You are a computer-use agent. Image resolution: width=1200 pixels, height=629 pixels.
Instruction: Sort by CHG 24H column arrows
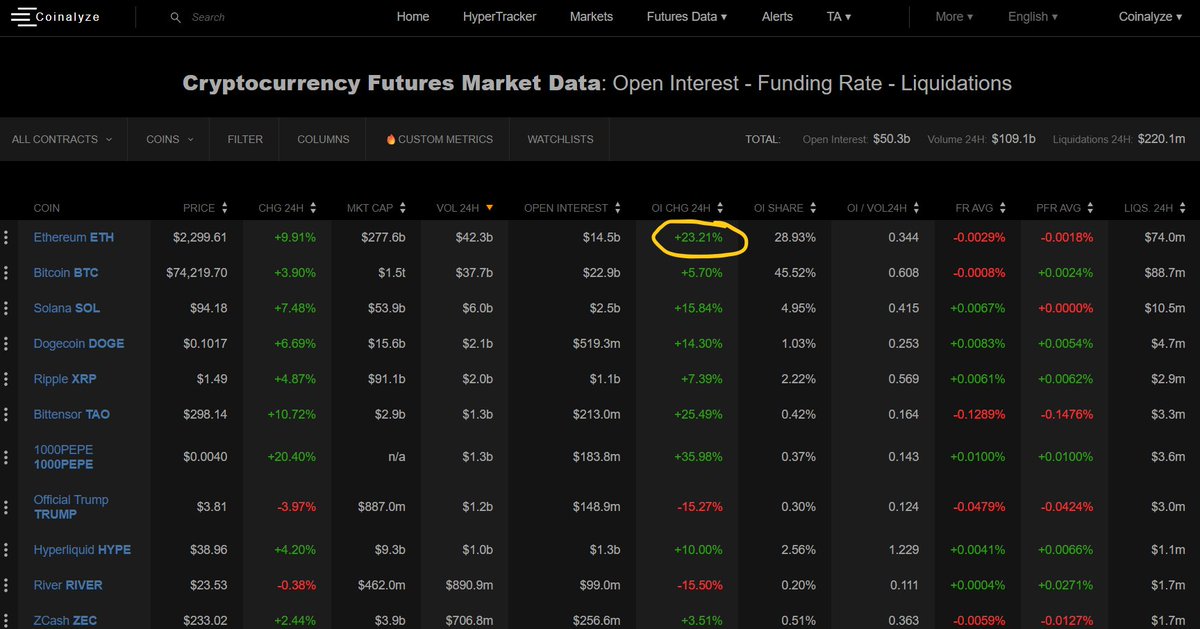pos(313,208)
